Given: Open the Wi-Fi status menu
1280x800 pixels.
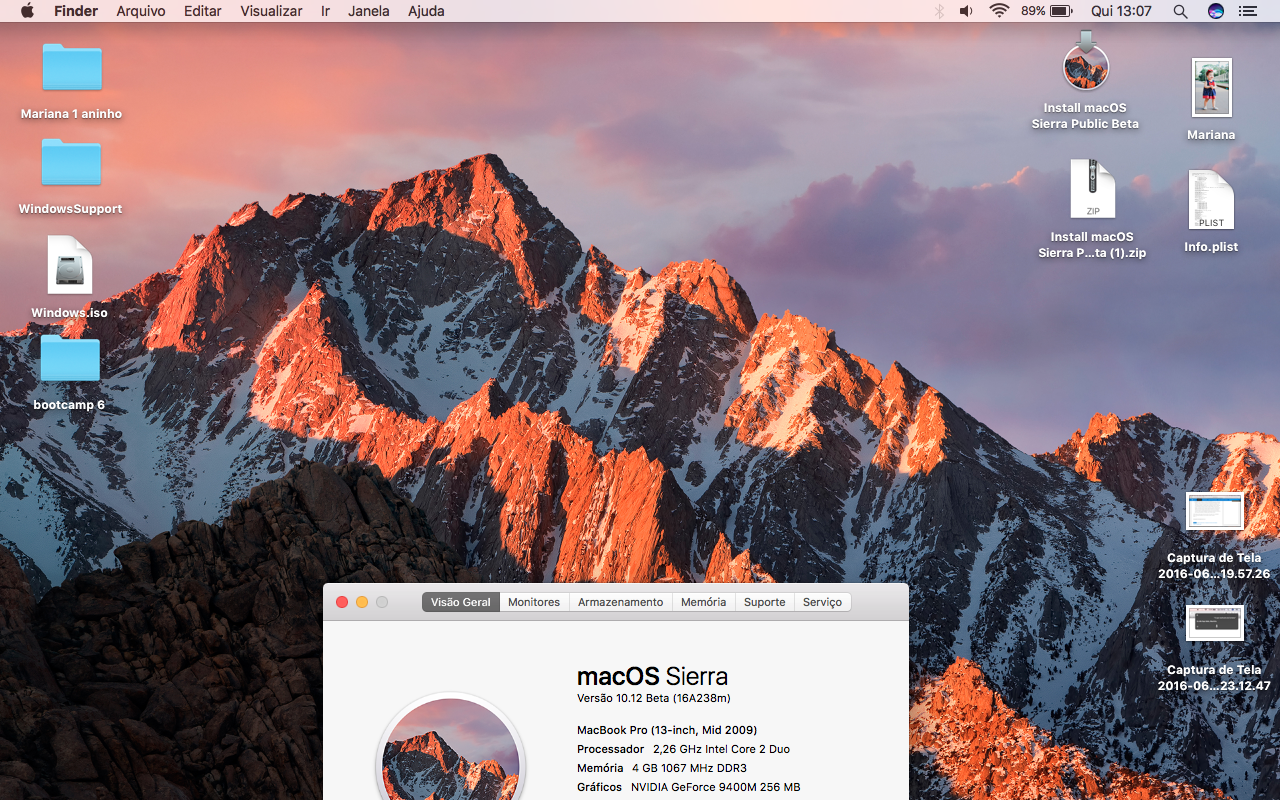Looking at the screenshot, I should [999, 11].
